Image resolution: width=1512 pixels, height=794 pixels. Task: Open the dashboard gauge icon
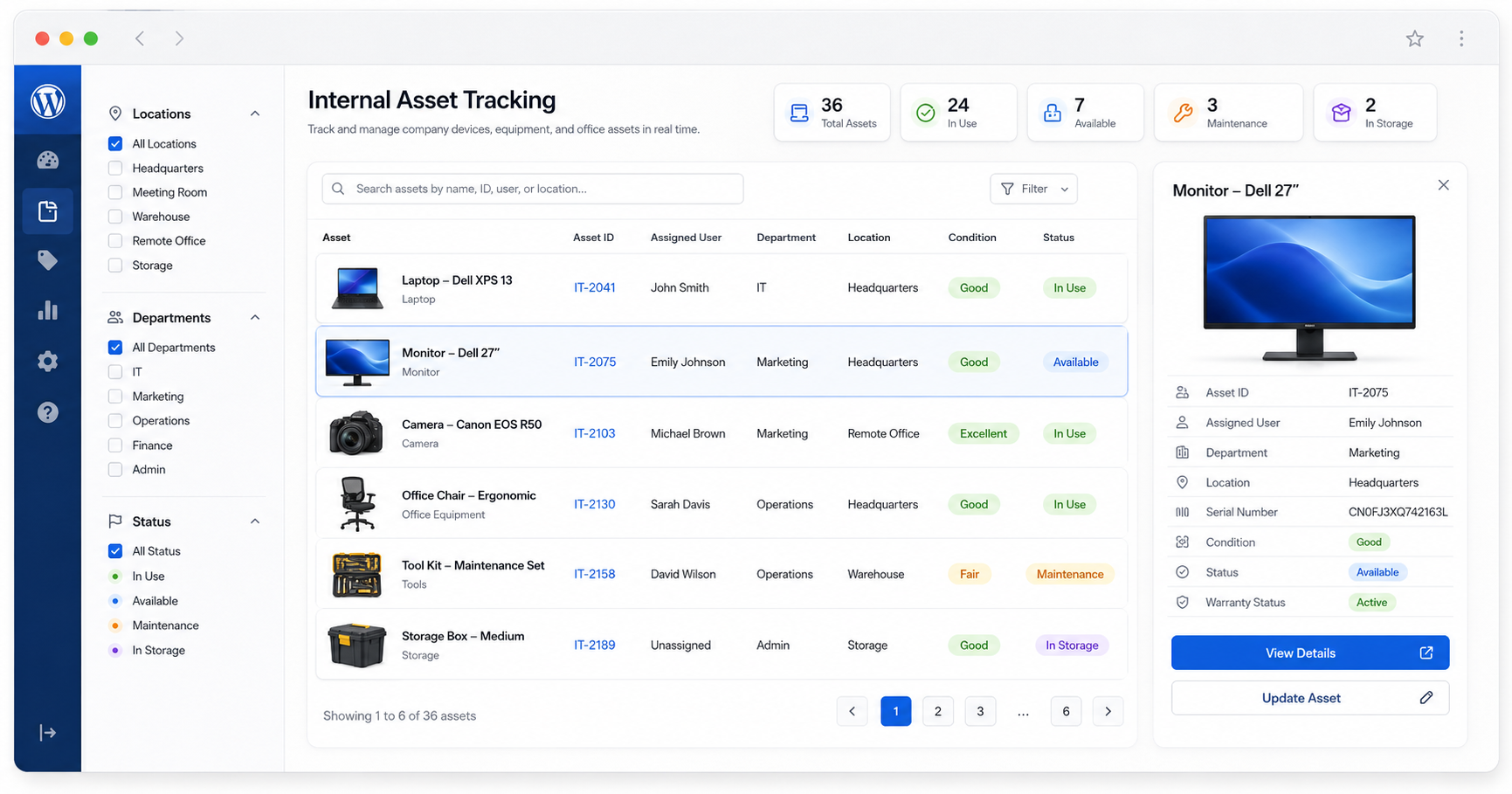48,160
